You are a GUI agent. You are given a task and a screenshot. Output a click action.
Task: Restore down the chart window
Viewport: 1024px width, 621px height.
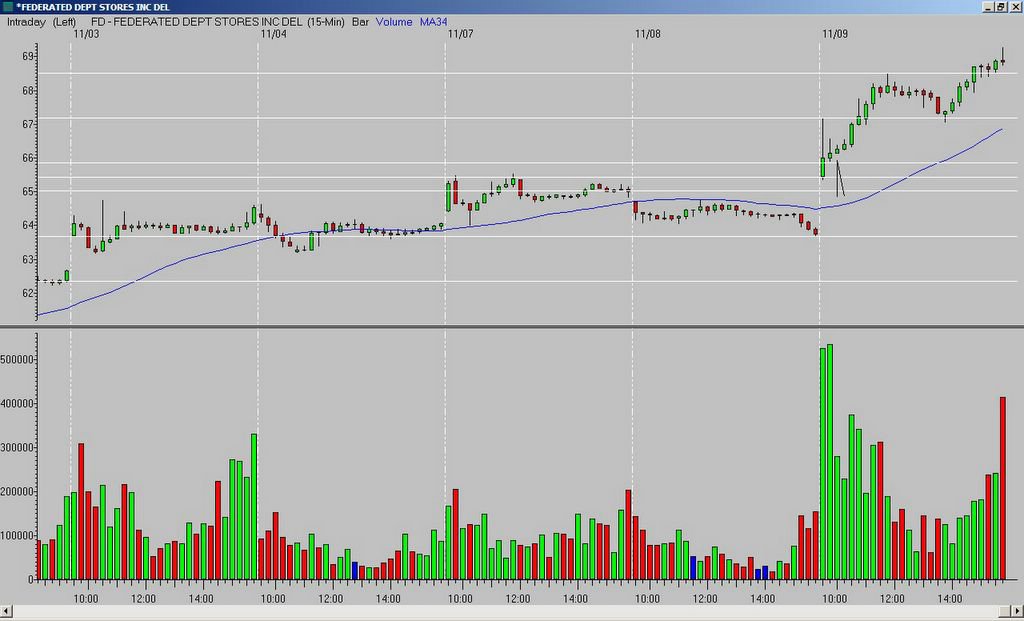(x=1000, y=7)
